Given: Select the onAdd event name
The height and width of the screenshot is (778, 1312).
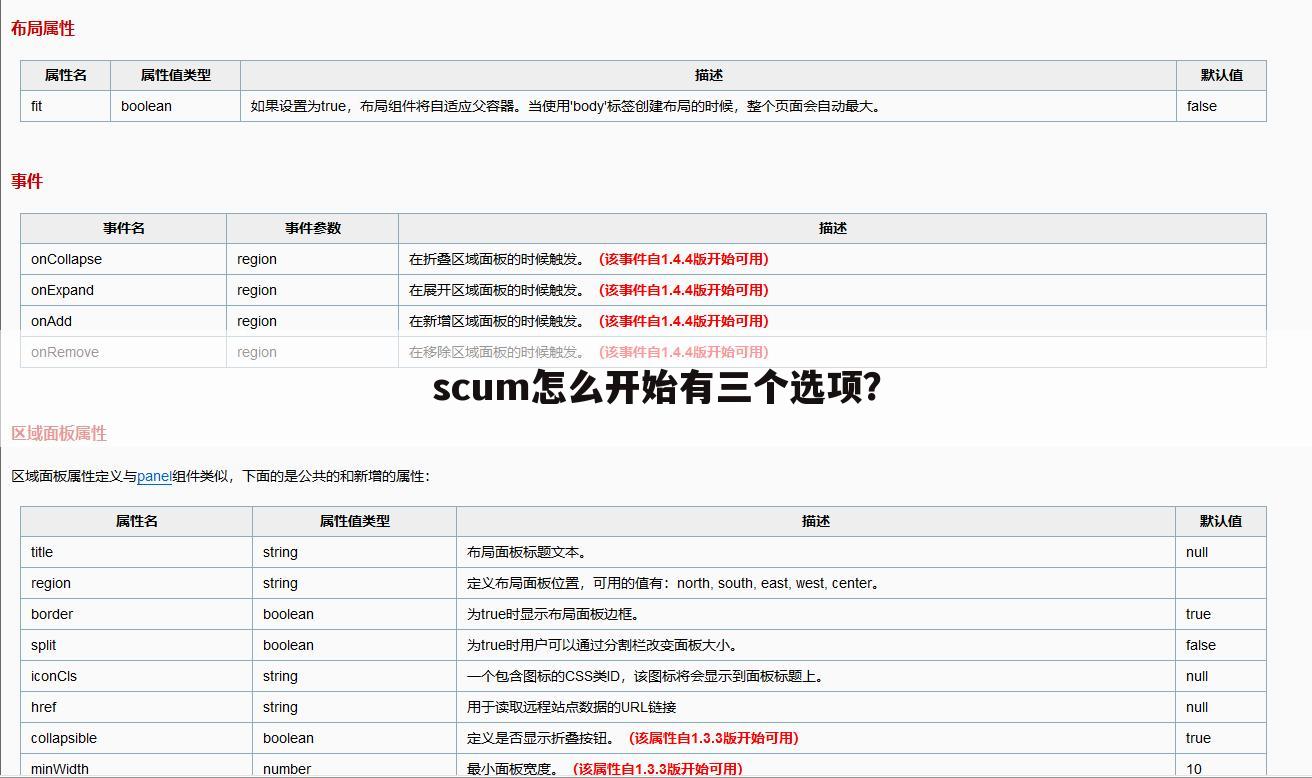Looking at the screenshot, I should [51, 321].
